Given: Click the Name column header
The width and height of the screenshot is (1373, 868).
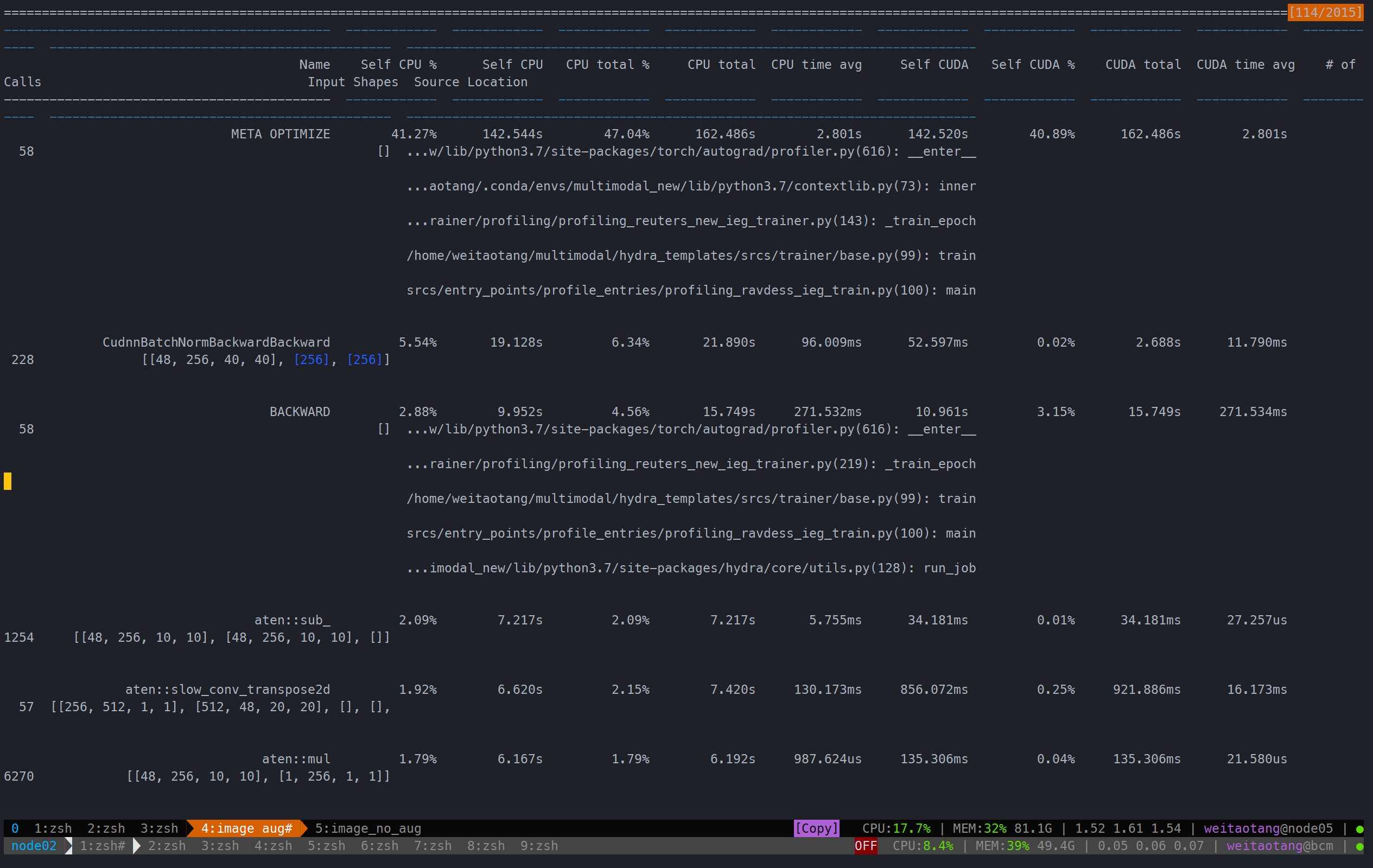Looking at the screenshot, I should [315, 65].
